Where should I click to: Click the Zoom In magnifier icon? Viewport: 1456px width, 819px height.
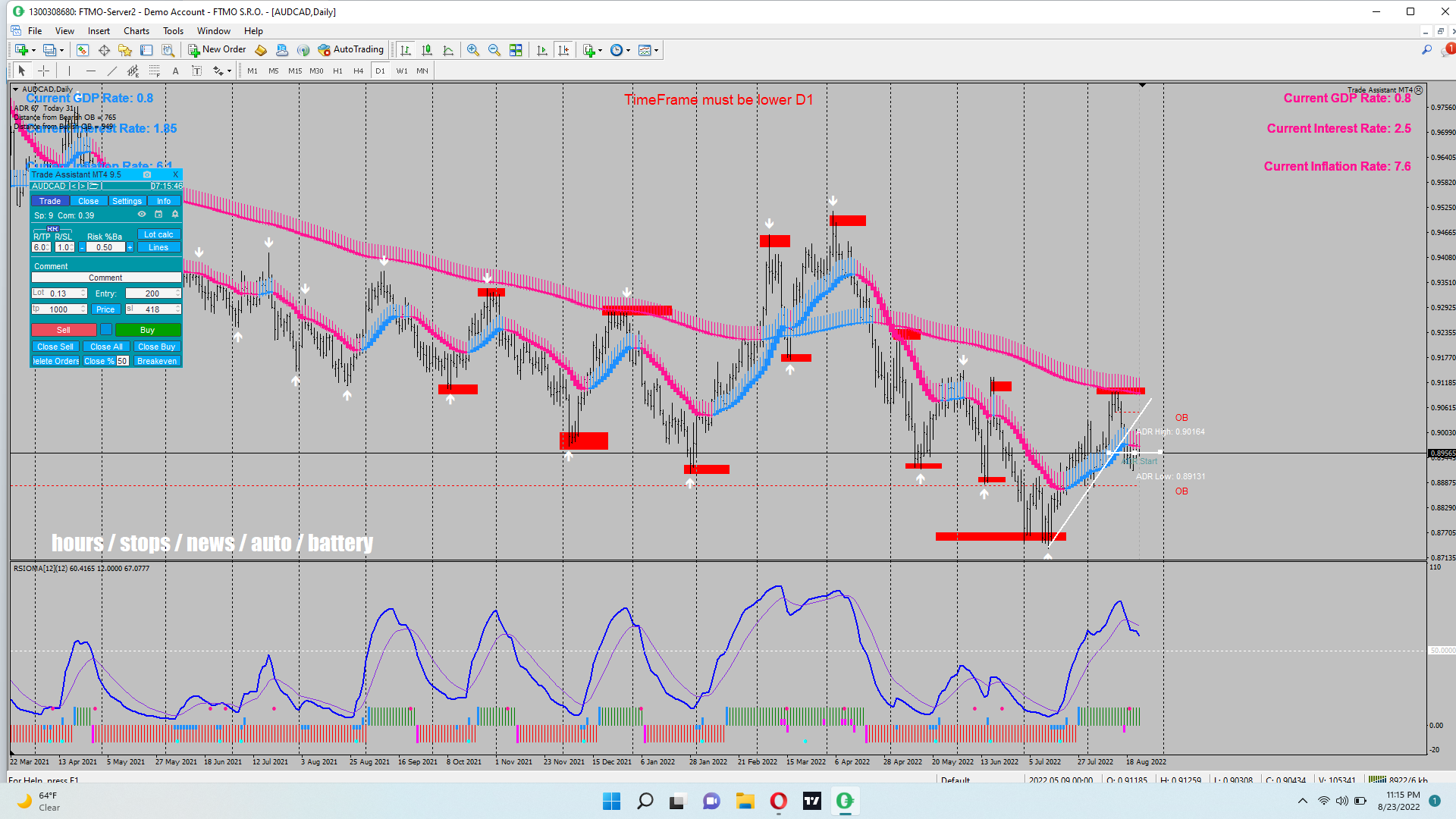(x=473, y=50)
